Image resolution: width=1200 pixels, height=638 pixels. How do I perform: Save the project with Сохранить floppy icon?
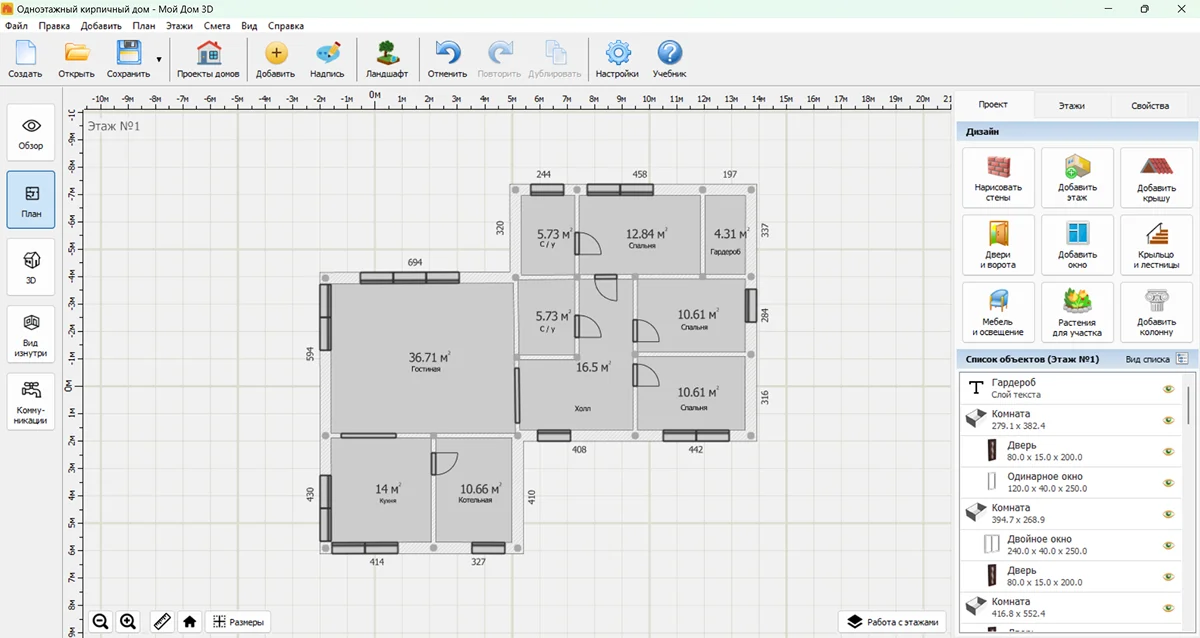(128, 59)
